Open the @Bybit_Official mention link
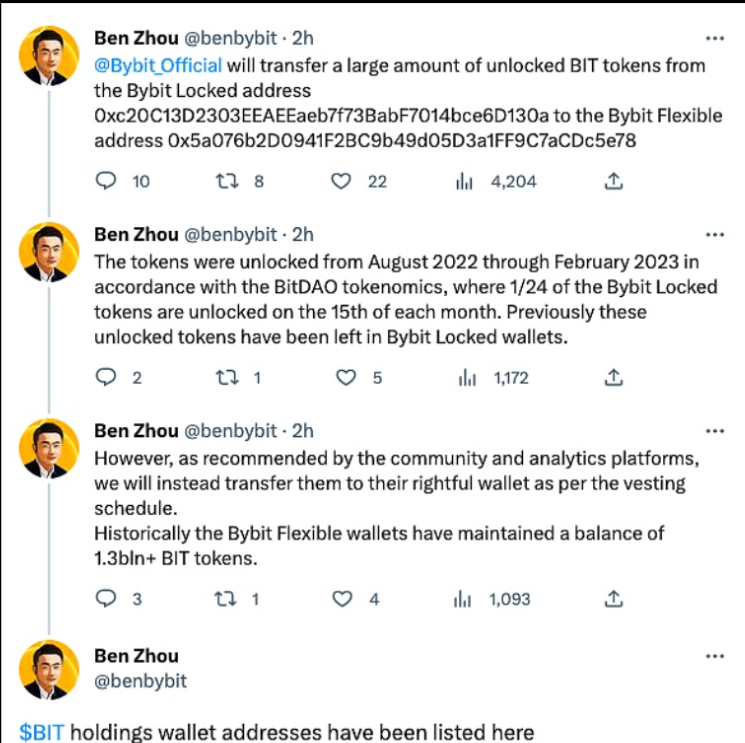 click(x=159, y=66)
